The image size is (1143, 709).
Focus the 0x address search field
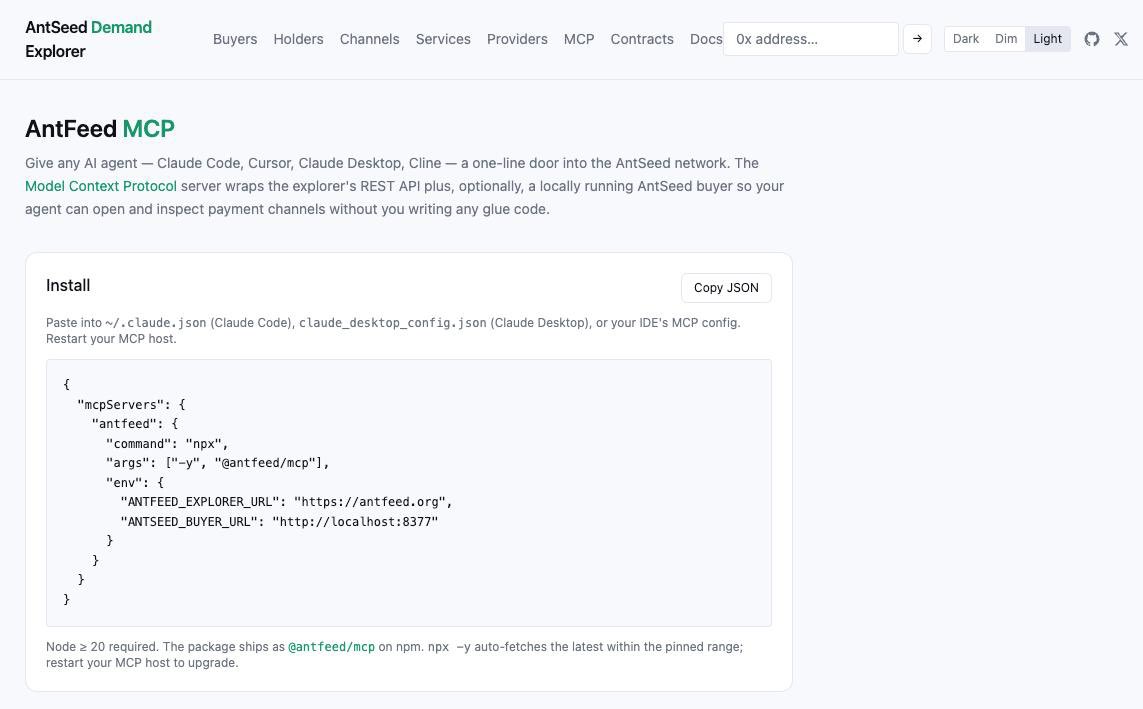point(811,39)
